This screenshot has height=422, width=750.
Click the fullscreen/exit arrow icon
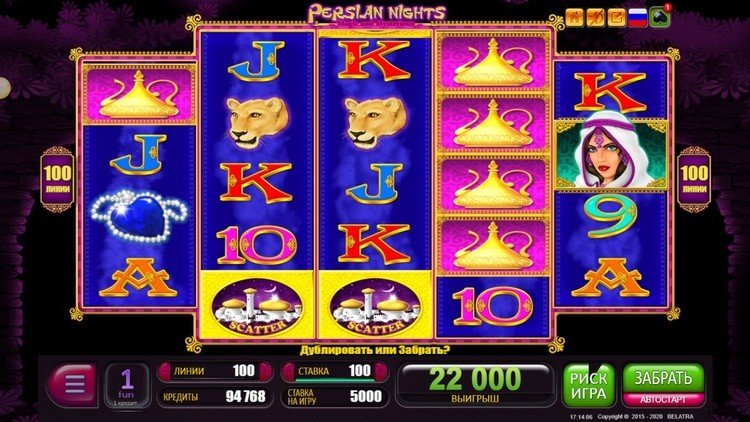pos(617,18)
